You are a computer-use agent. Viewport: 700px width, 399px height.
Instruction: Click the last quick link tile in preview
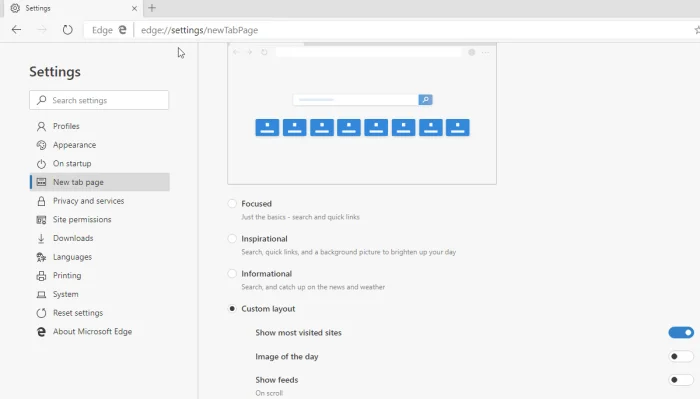[458, 127]
